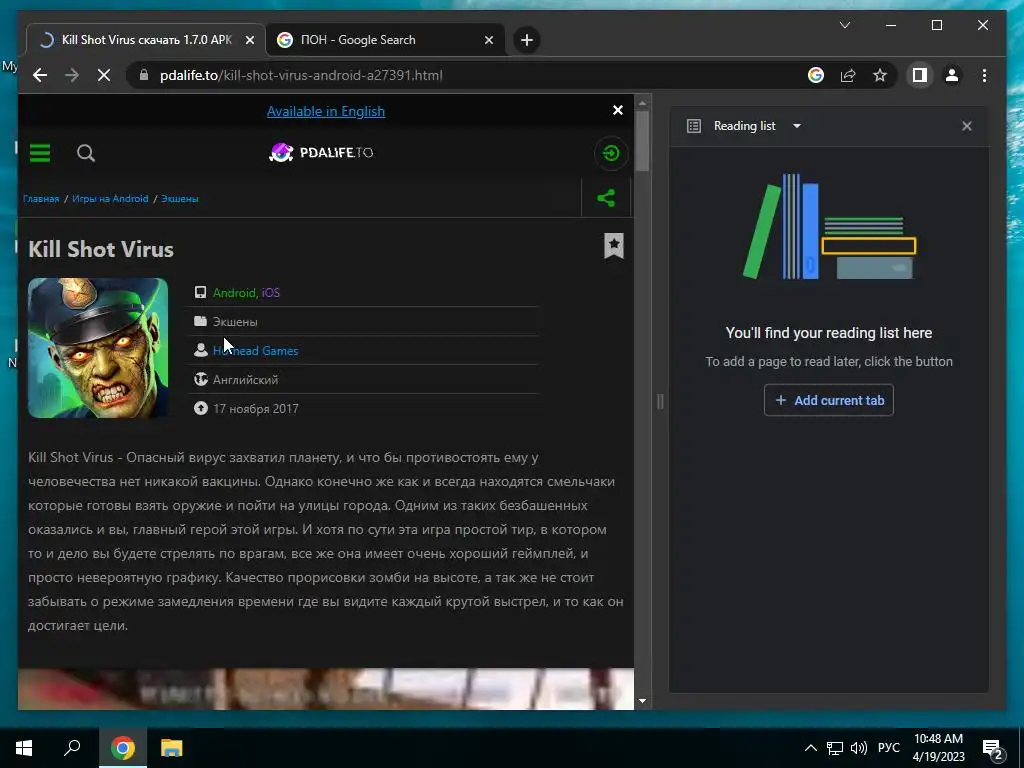Screen dimensions: 1024x768
Task: Go to Главная breadcrumb
Action: click(41, 199)
